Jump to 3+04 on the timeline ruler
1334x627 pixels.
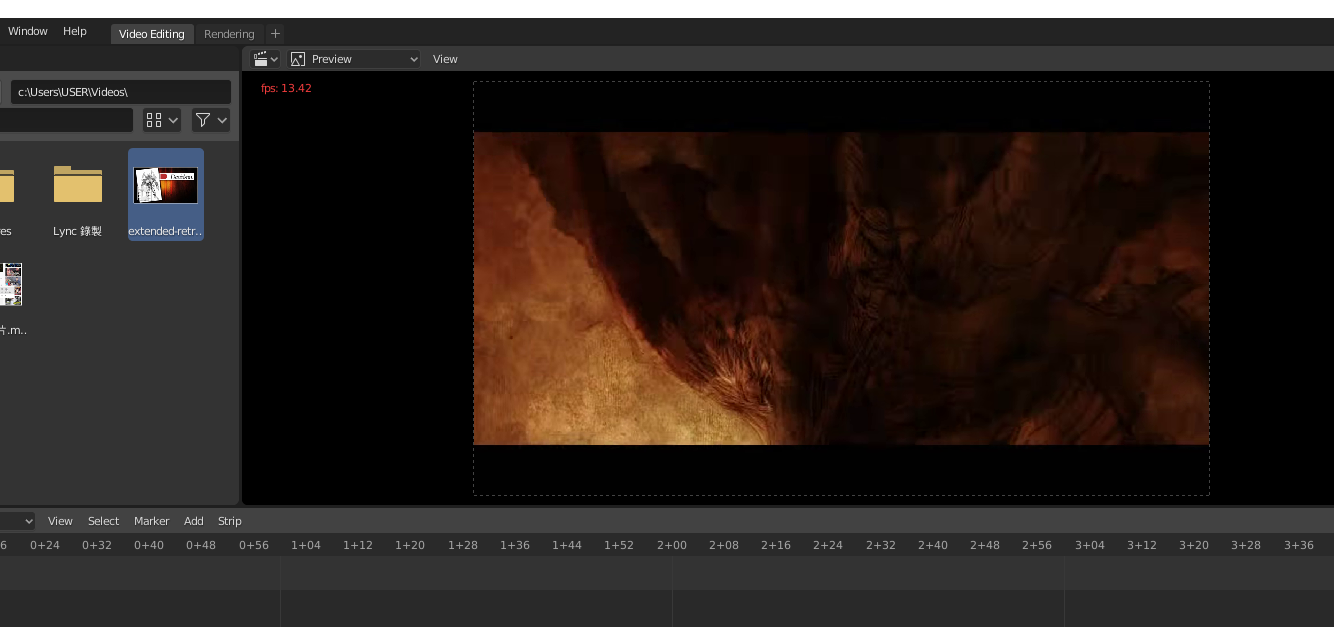tap(1089, 545)
